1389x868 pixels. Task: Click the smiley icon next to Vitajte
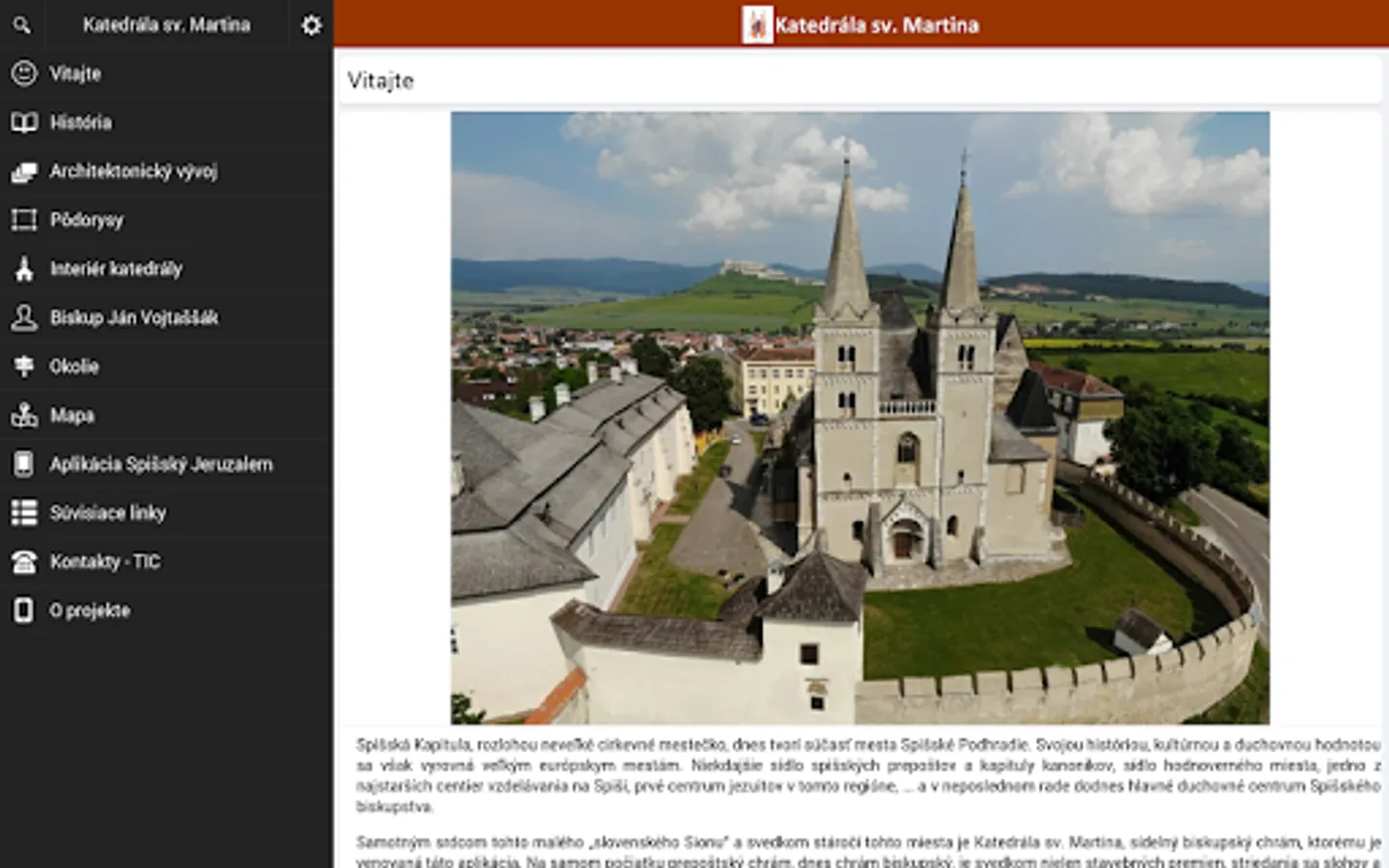tap(24, 73)
